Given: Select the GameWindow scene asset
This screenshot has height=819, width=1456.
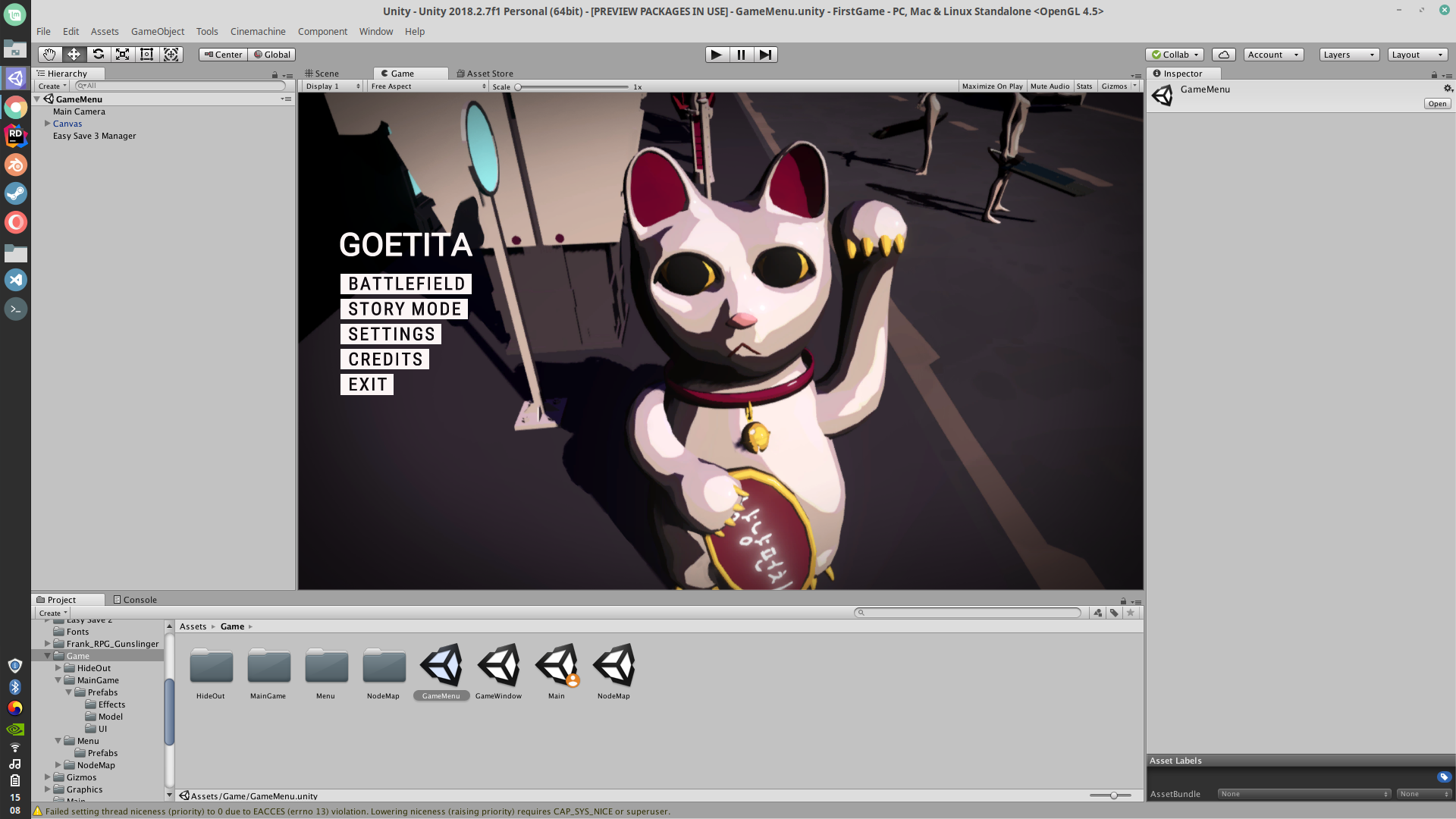Looking at the screenshot, I should pyautogui.click(x=498, y=672).
